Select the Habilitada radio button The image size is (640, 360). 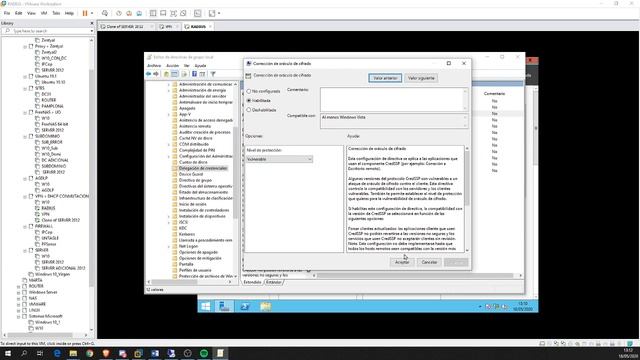249,100
